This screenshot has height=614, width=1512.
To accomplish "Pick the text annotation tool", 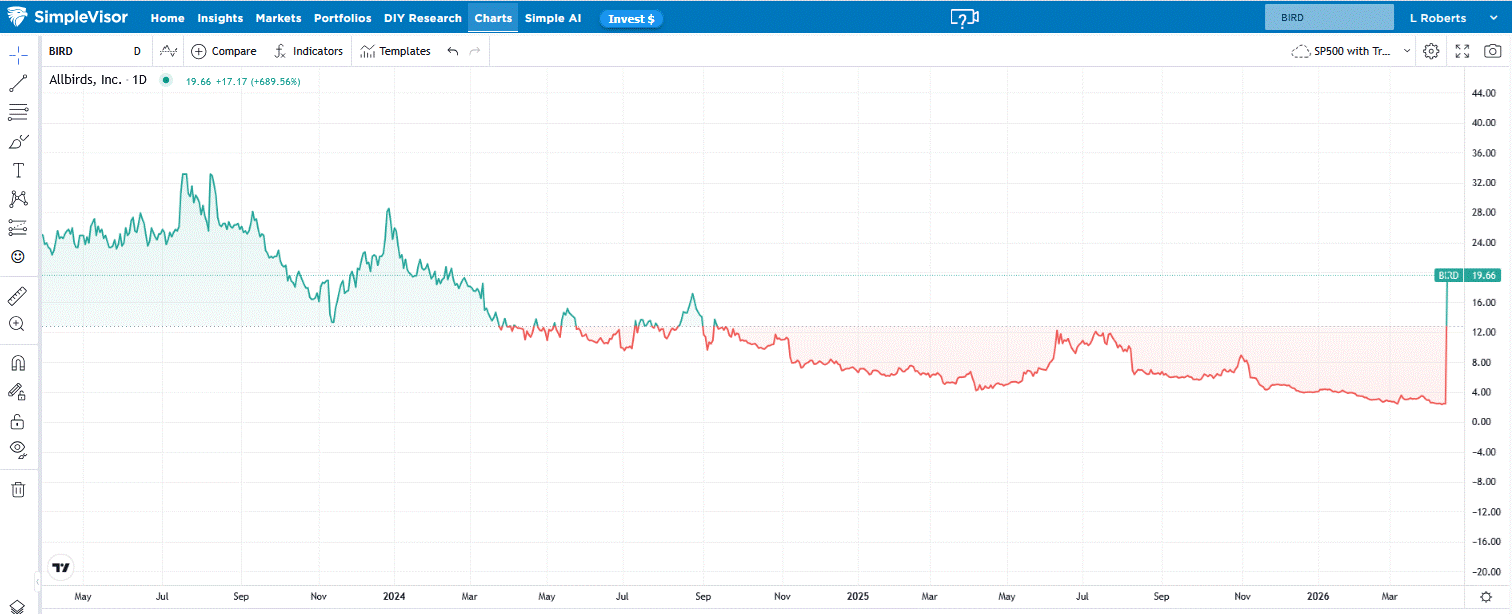I will [x=18, y=170].
